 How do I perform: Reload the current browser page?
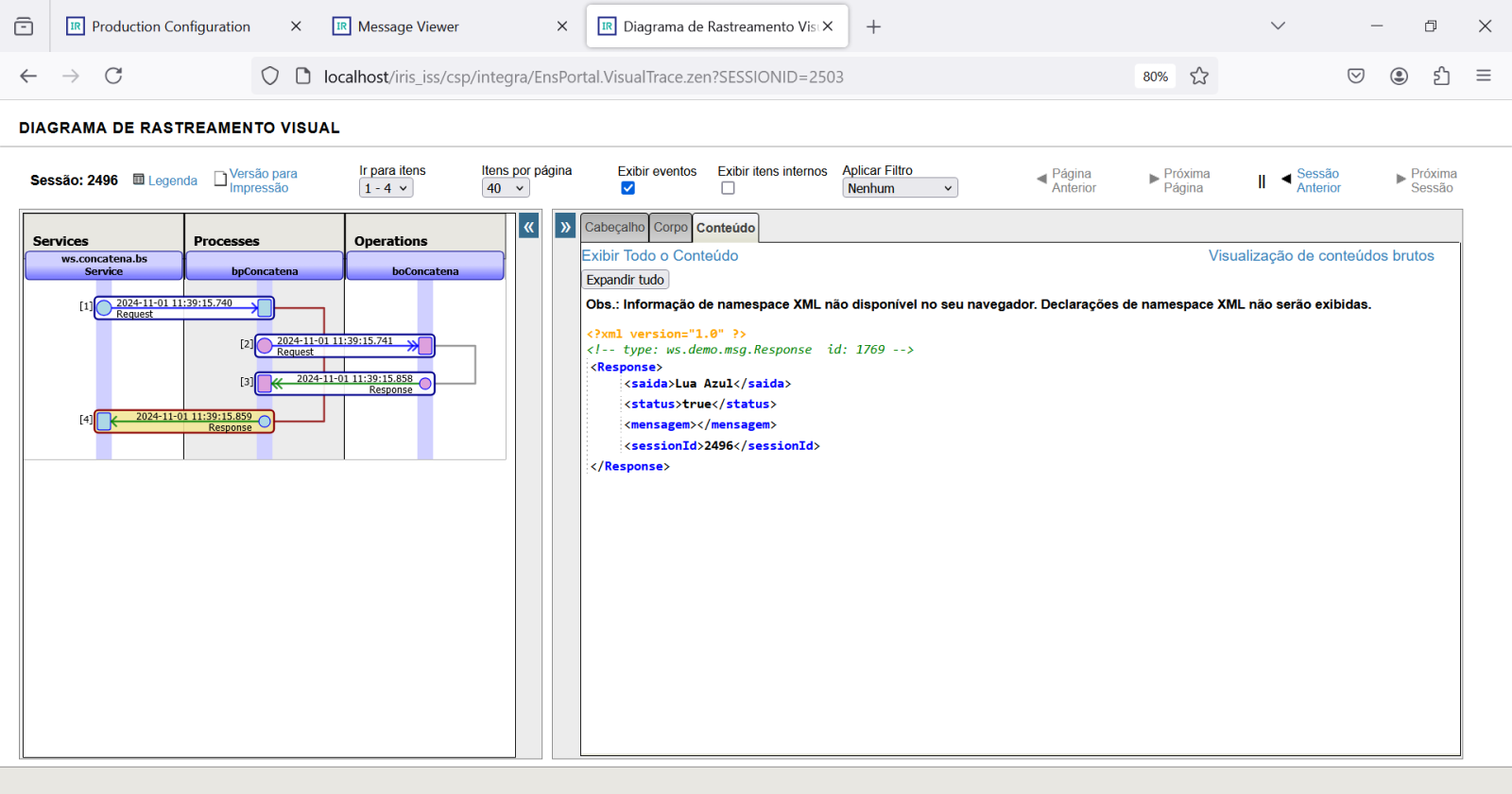click(x=113, y=76)
